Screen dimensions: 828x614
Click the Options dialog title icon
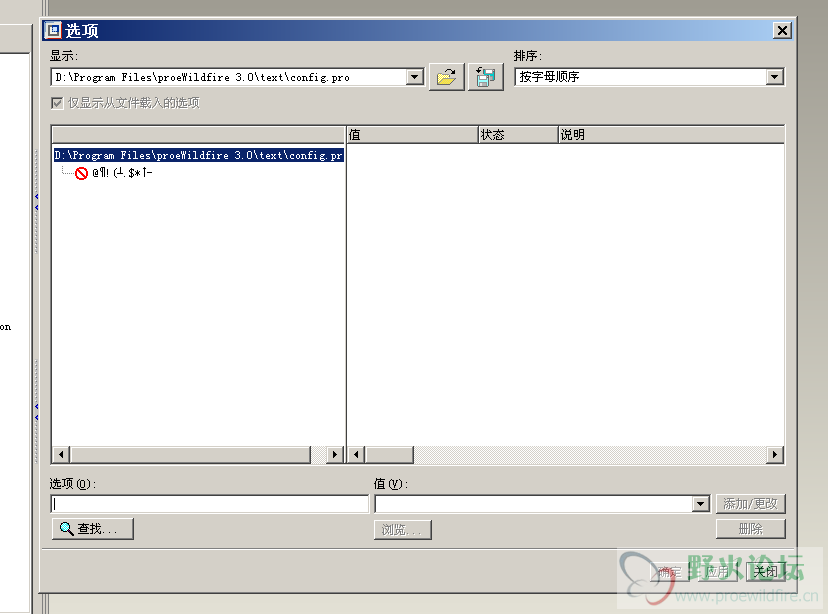53,30
